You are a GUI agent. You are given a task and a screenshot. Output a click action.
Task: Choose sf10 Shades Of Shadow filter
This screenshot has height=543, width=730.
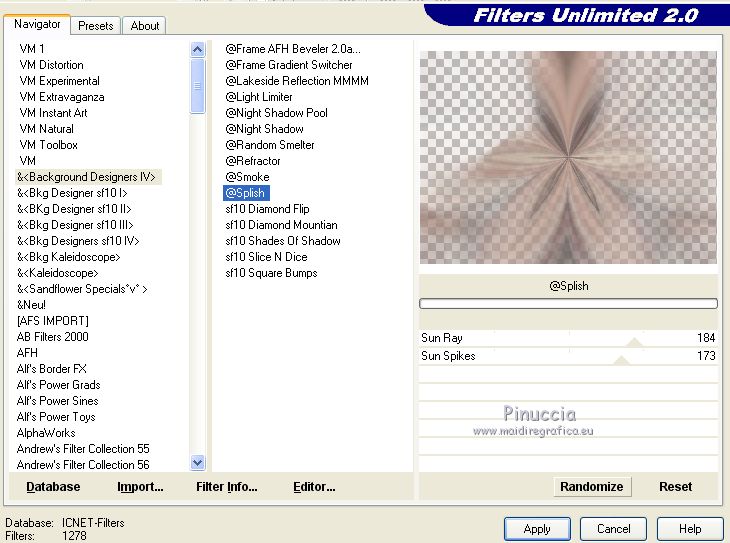point(283,241)
